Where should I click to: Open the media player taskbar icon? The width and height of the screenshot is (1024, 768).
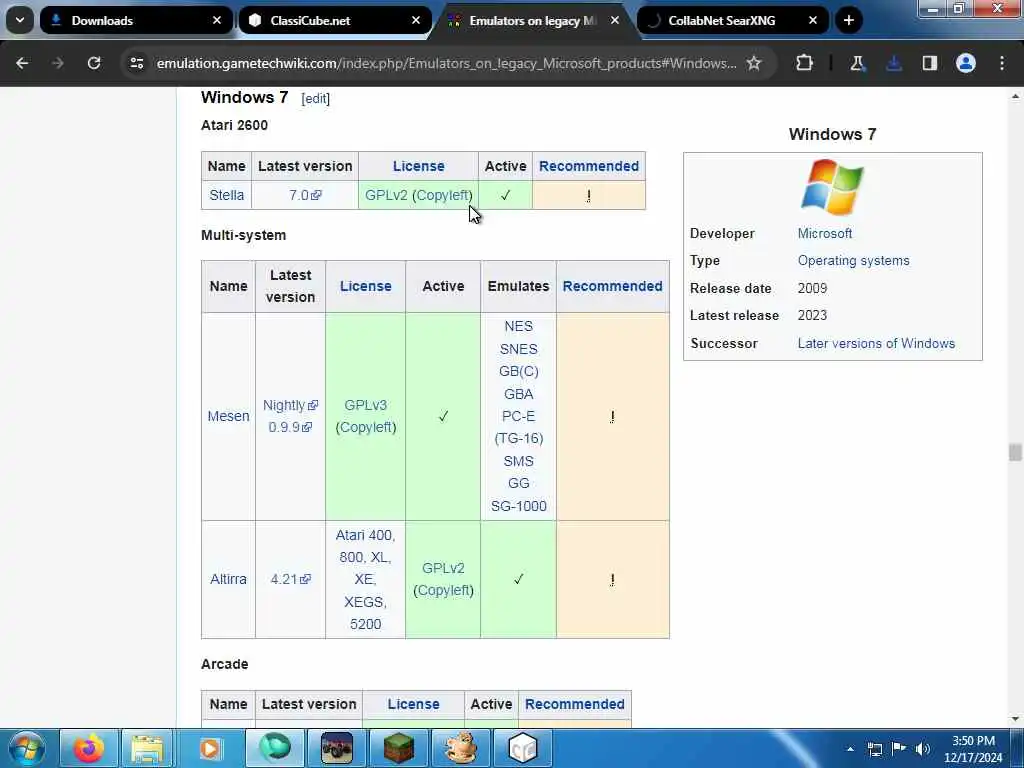click(210, 748)
